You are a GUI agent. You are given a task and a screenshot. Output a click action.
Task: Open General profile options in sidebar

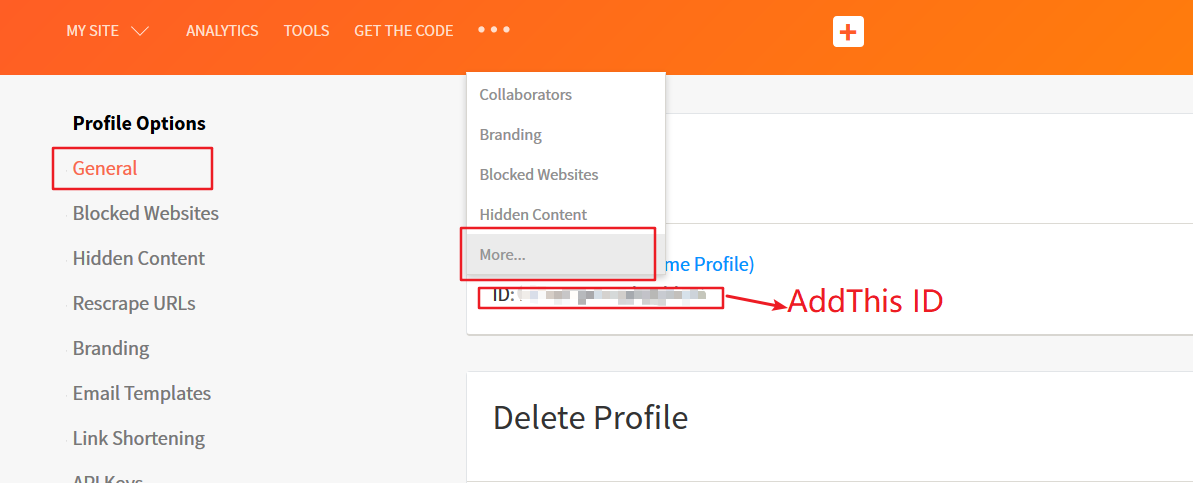pyautogui.click(x=105, y=168)
